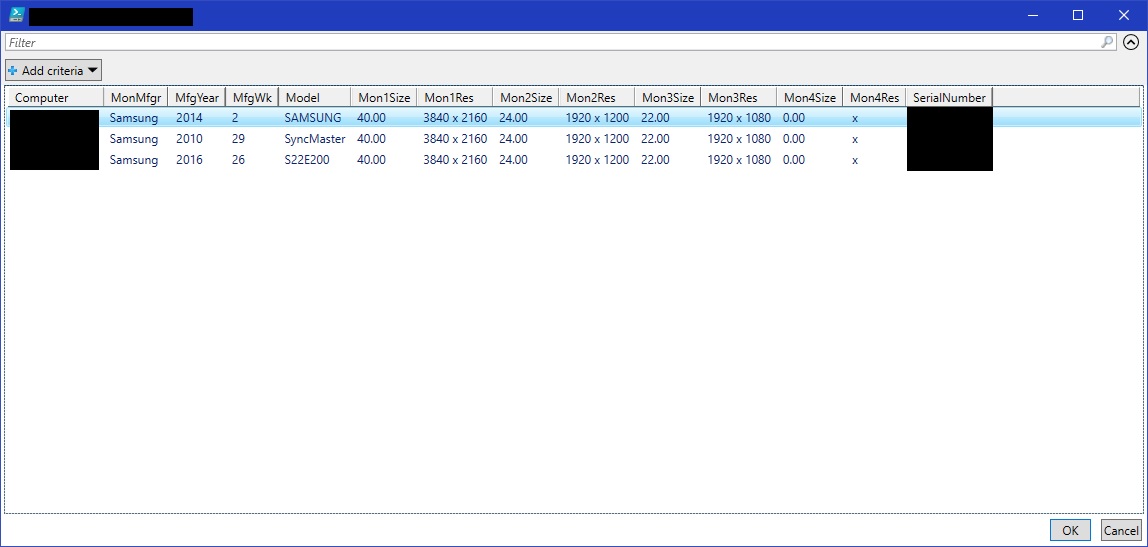The image size is (1148, 547).
Task: Collapse the filter panel with chevron button
Action: click(1131, 42)
